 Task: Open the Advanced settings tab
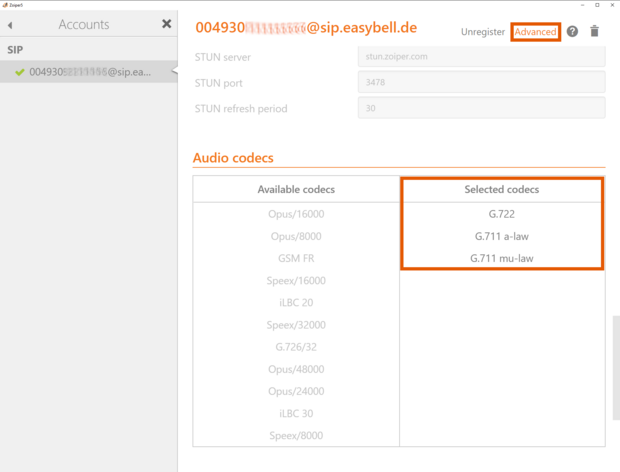pos(535,32)
